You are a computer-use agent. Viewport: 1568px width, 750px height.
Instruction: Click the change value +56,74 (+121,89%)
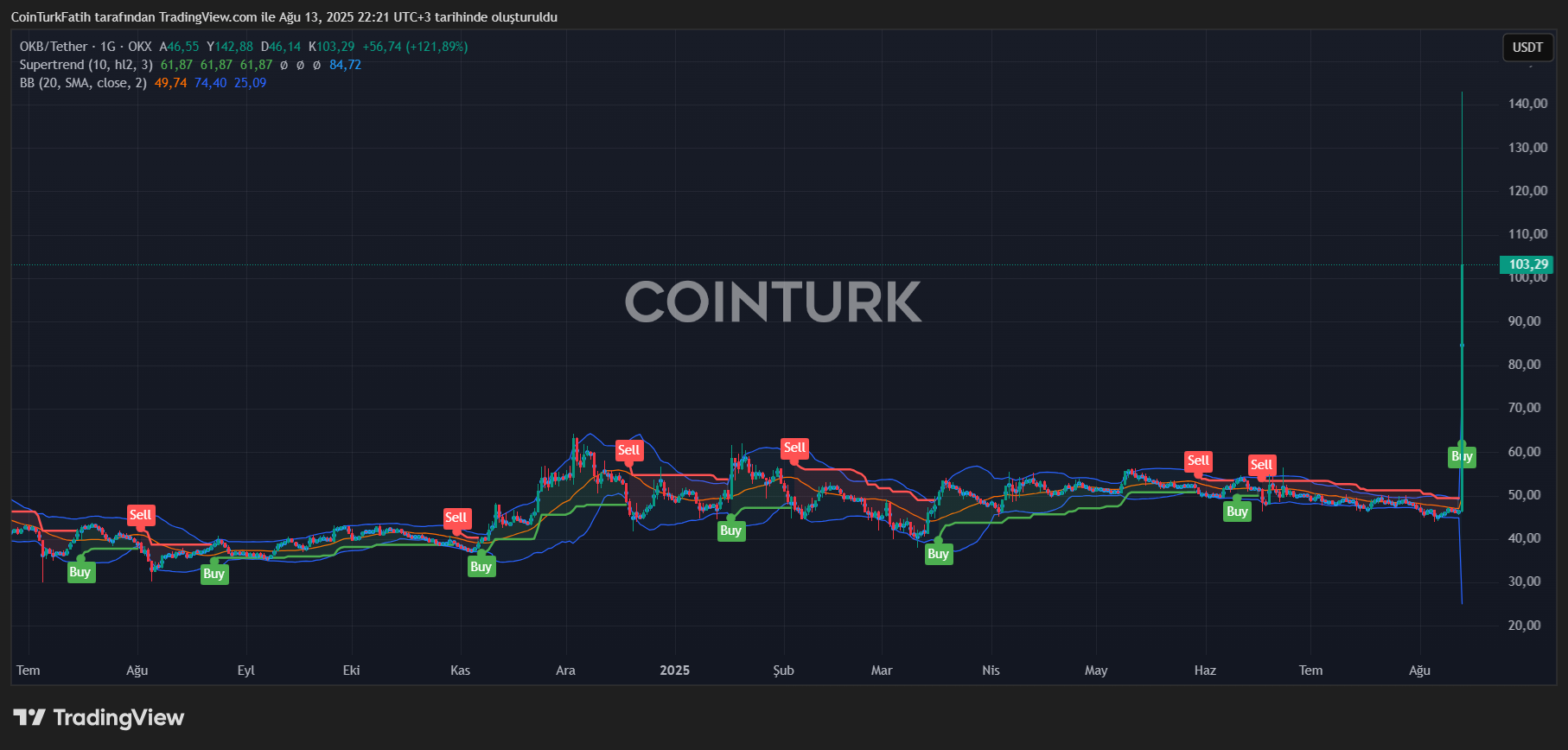coord(415,47)
